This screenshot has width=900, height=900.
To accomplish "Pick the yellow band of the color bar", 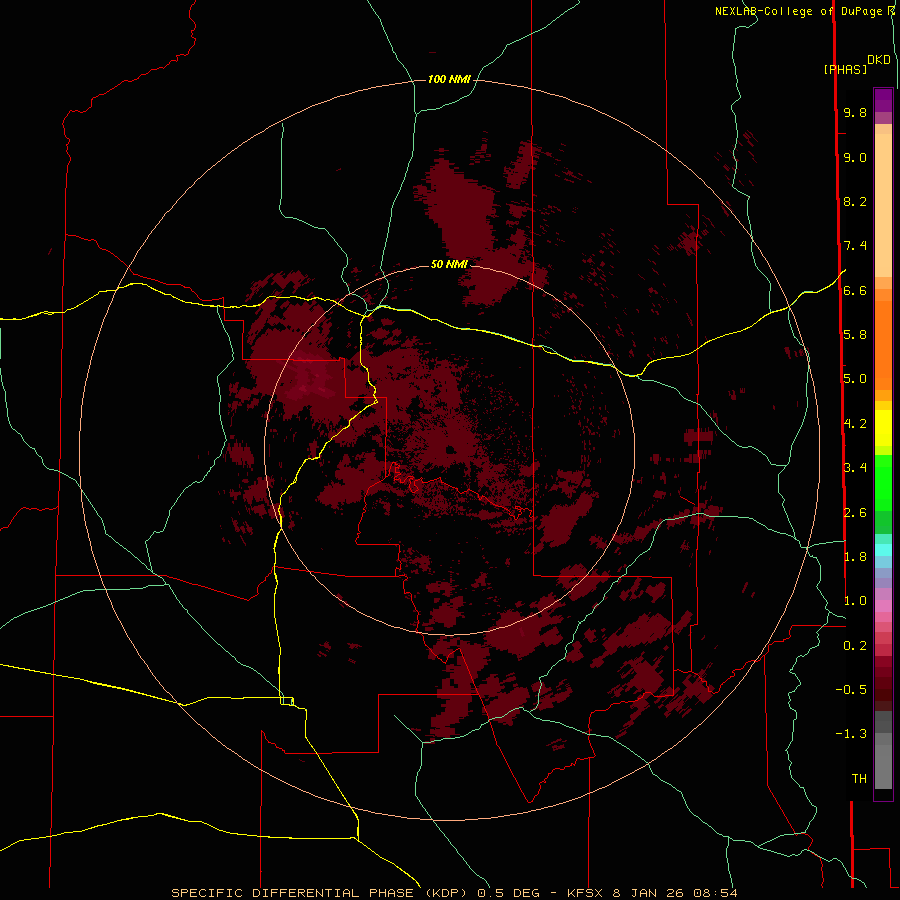I will (883, 428).
